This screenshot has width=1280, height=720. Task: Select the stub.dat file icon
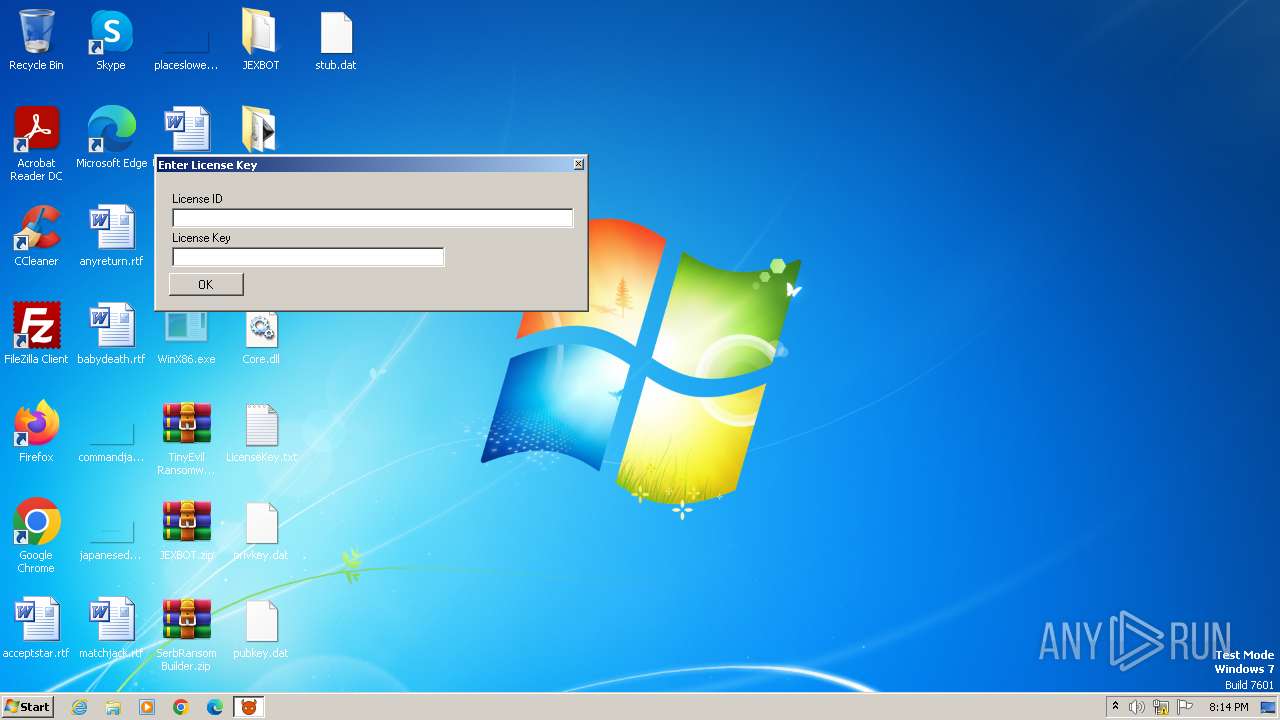[336, 41]
